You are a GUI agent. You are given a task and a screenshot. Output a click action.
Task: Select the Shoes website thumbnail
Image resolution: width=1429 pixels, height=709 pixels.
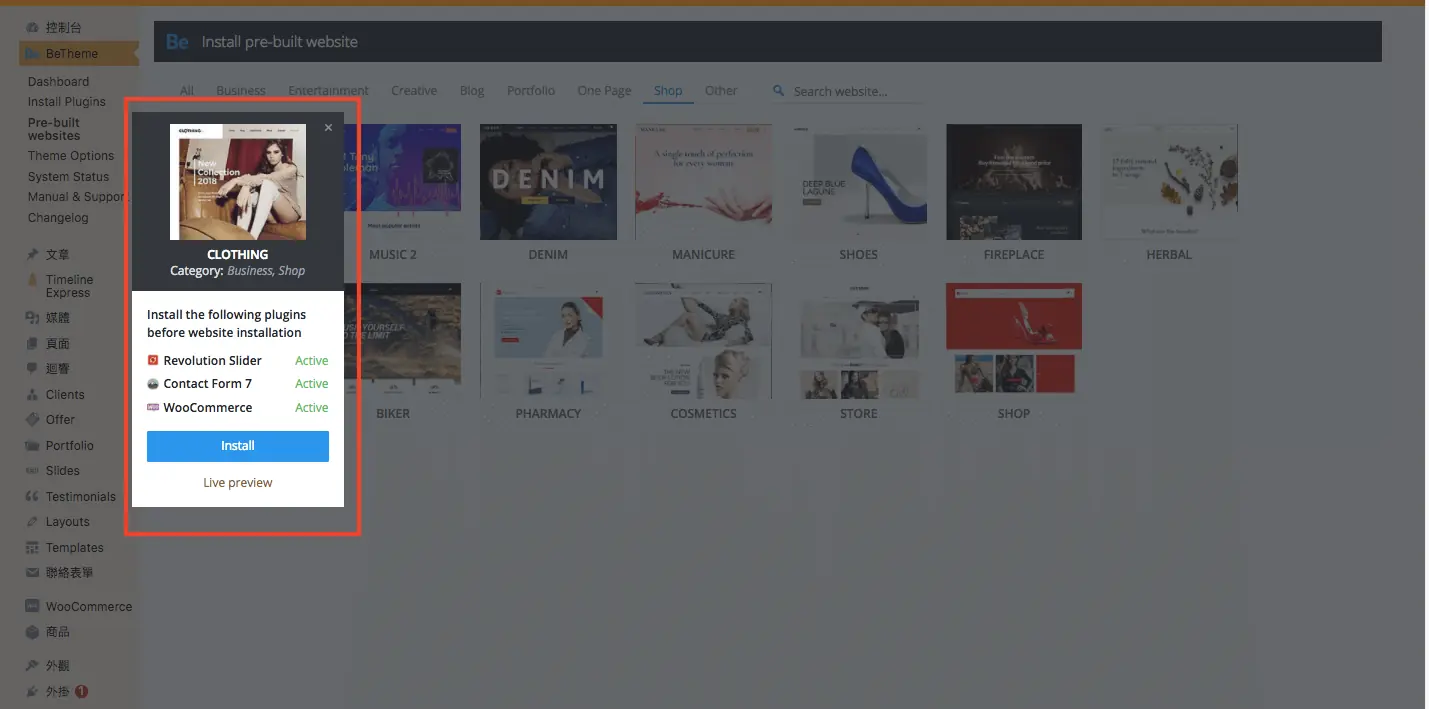coord(858,182)
